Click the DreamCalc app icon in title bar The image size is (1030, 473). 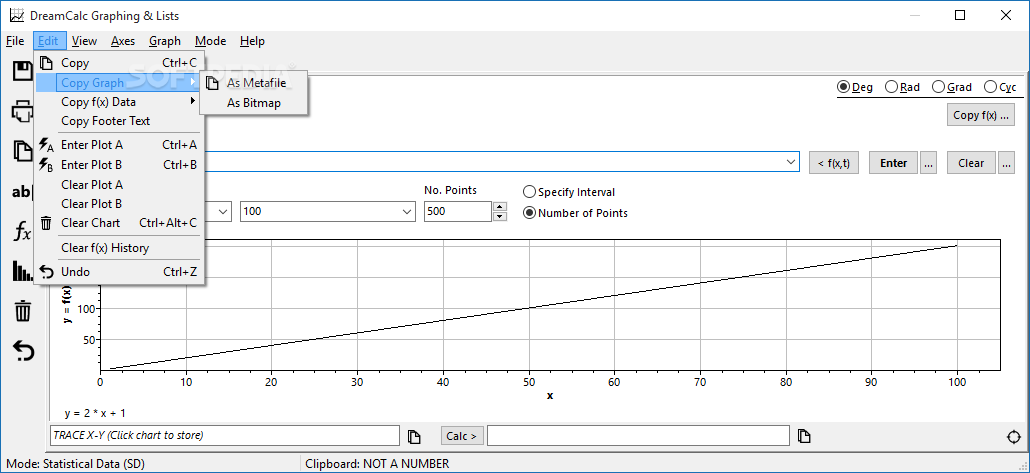pos(16,15)
